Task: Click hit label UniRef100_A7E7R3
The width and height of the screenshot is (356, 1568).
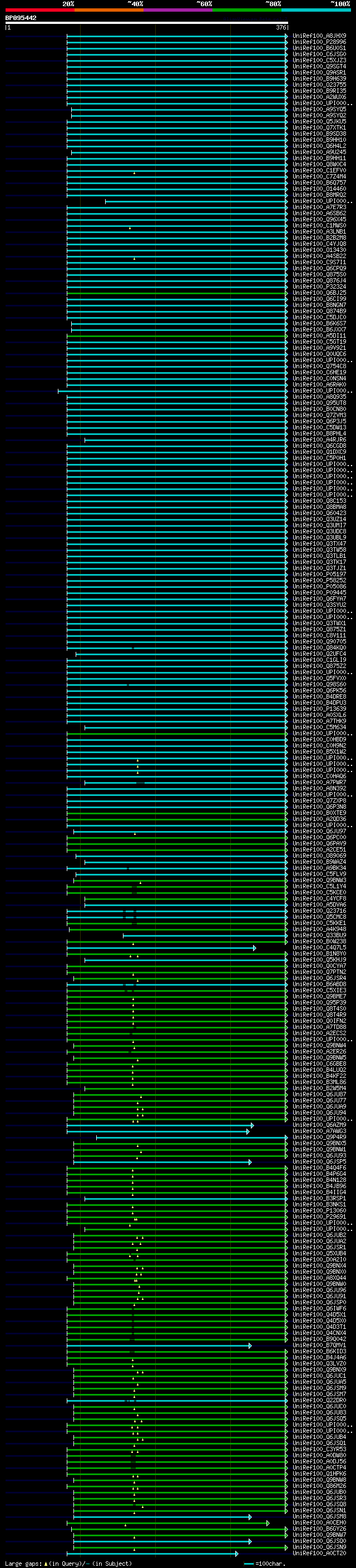Action: click(319, 207)
